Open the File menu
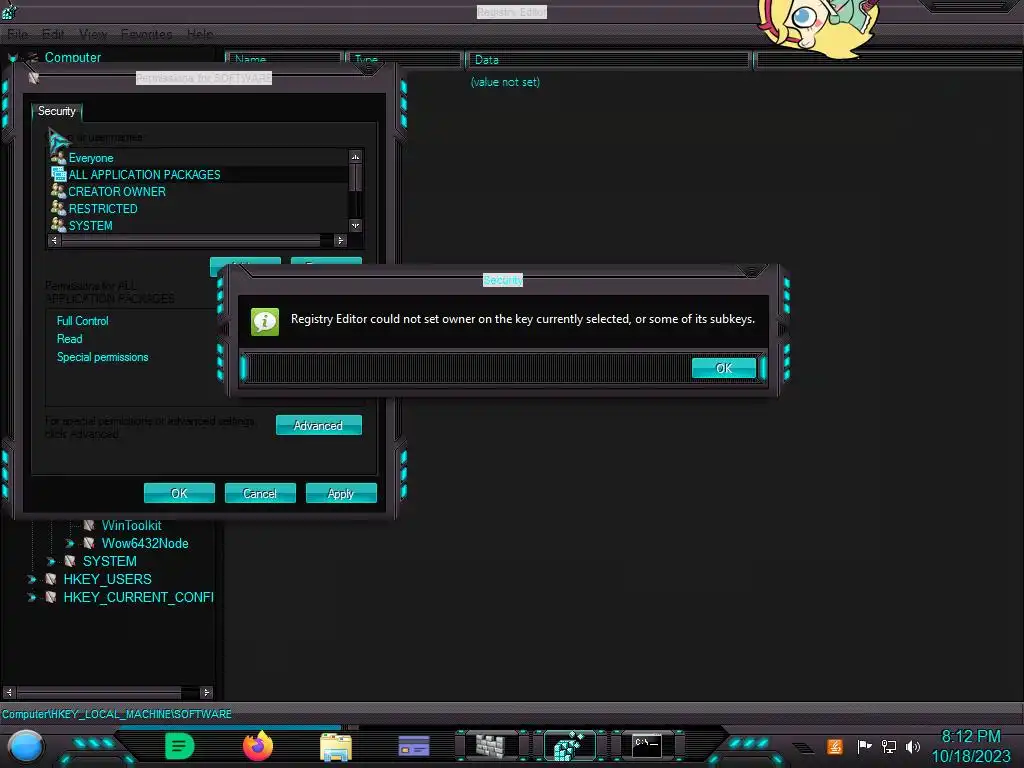Screen dimensions: 1024x768 (x=18, y=34)
